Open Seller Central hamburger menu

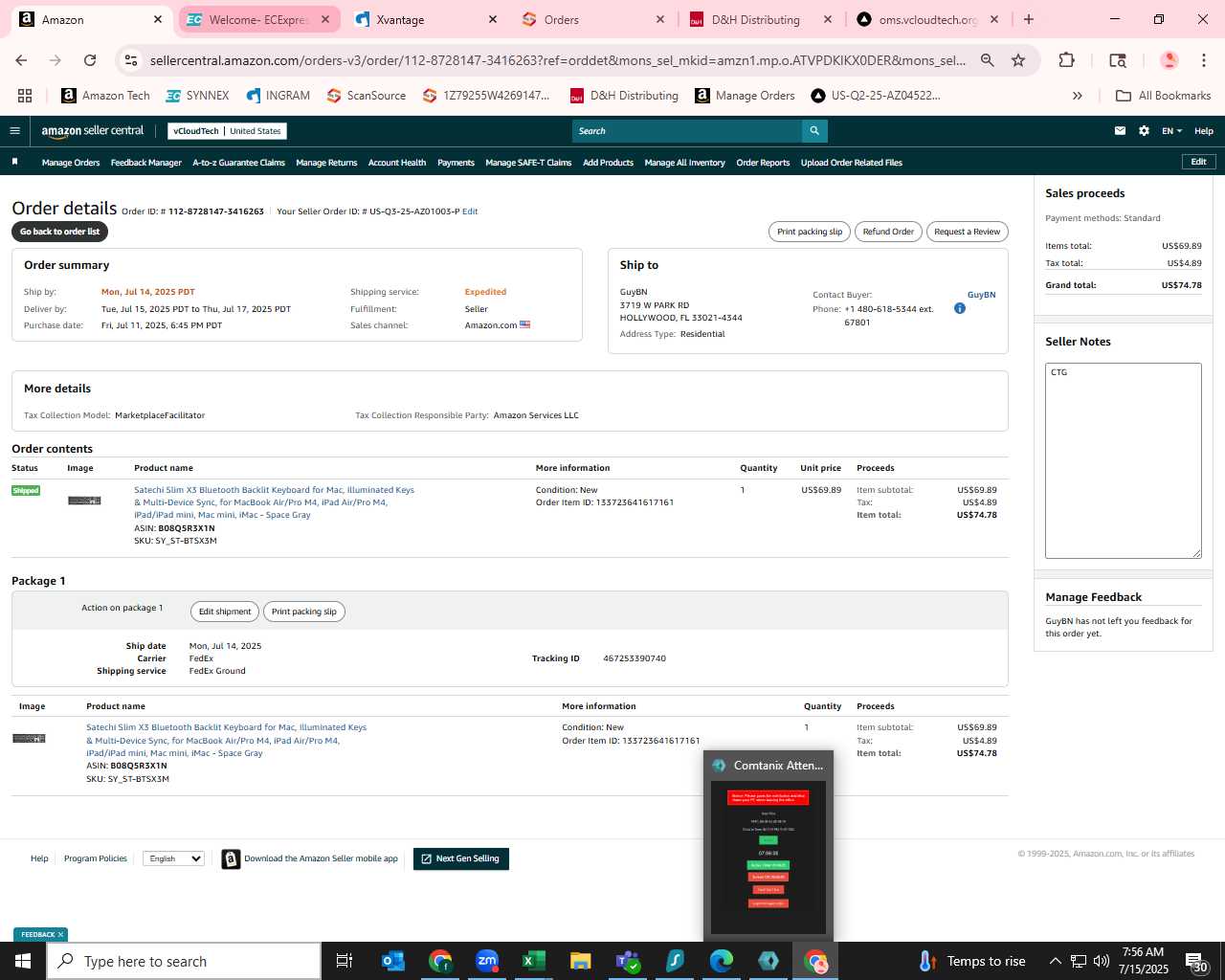[14, 131]
